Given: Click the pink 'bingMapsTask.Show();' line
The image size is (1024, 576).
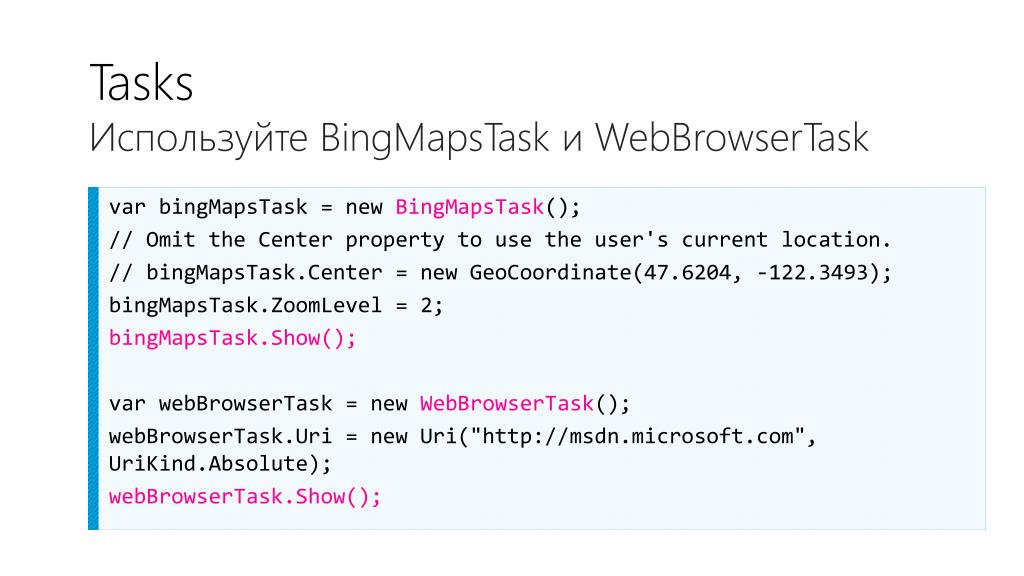Looking at the screenshot, I should (x=232, y=338).
